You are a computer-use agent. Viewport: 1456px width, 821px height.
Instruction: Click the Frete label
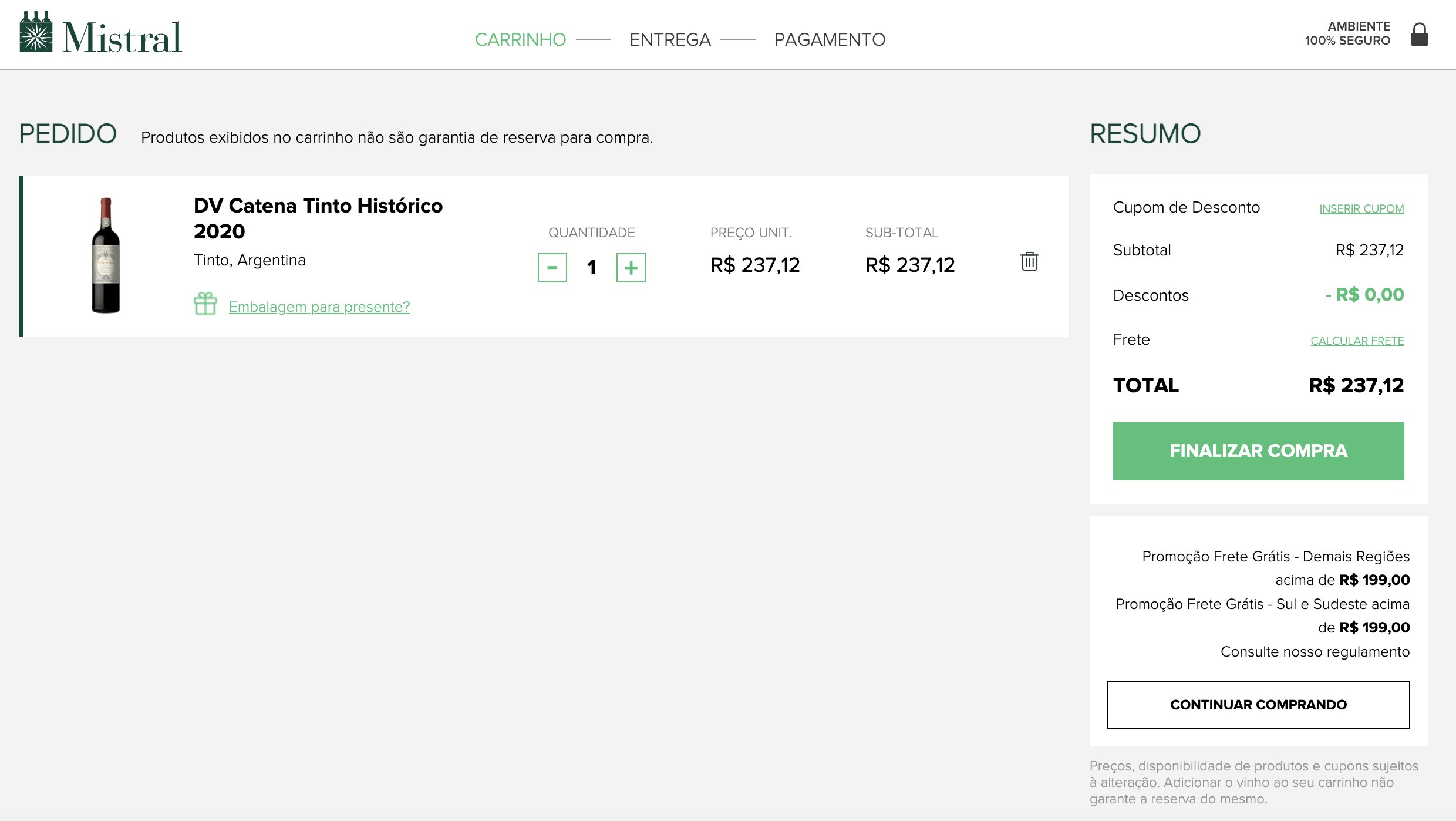(x=1131, y=339)
